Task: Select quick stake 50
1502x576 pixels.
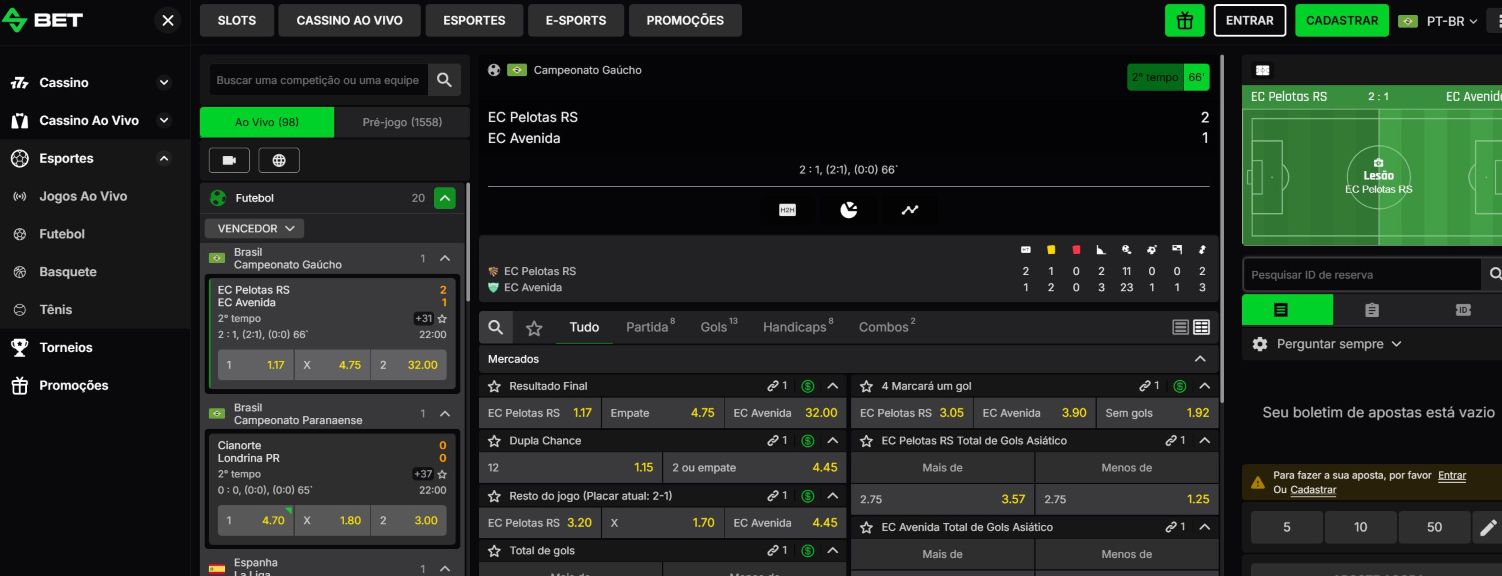Action: click(1435, 527)
